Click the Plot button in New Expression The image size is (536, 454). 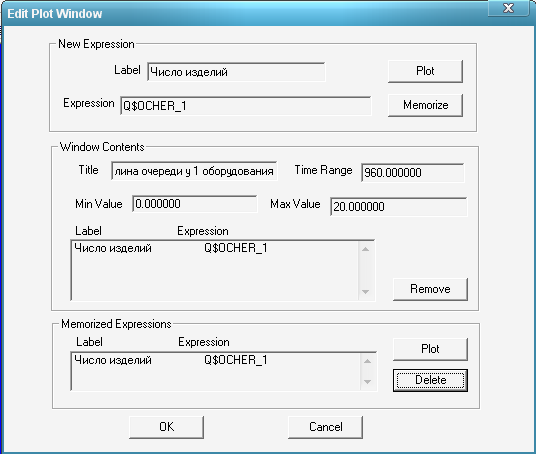[425, 71]
